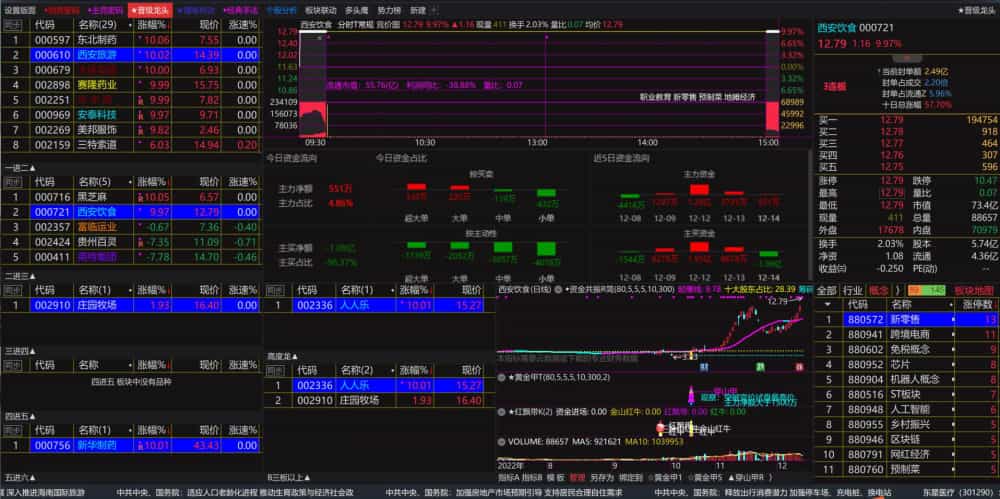Open 新建 tab

418,10
